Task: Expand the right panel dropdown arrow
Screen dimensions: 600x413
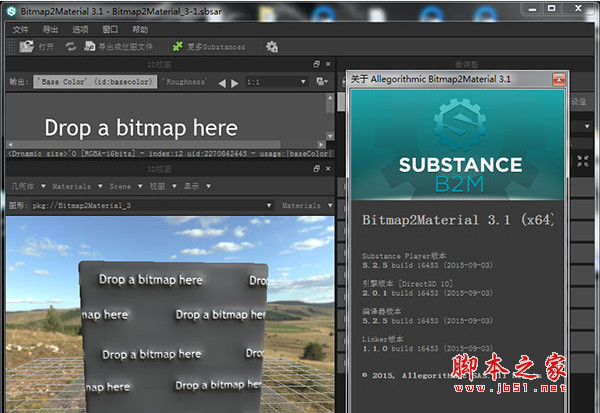Action: (x=587, y=126)
